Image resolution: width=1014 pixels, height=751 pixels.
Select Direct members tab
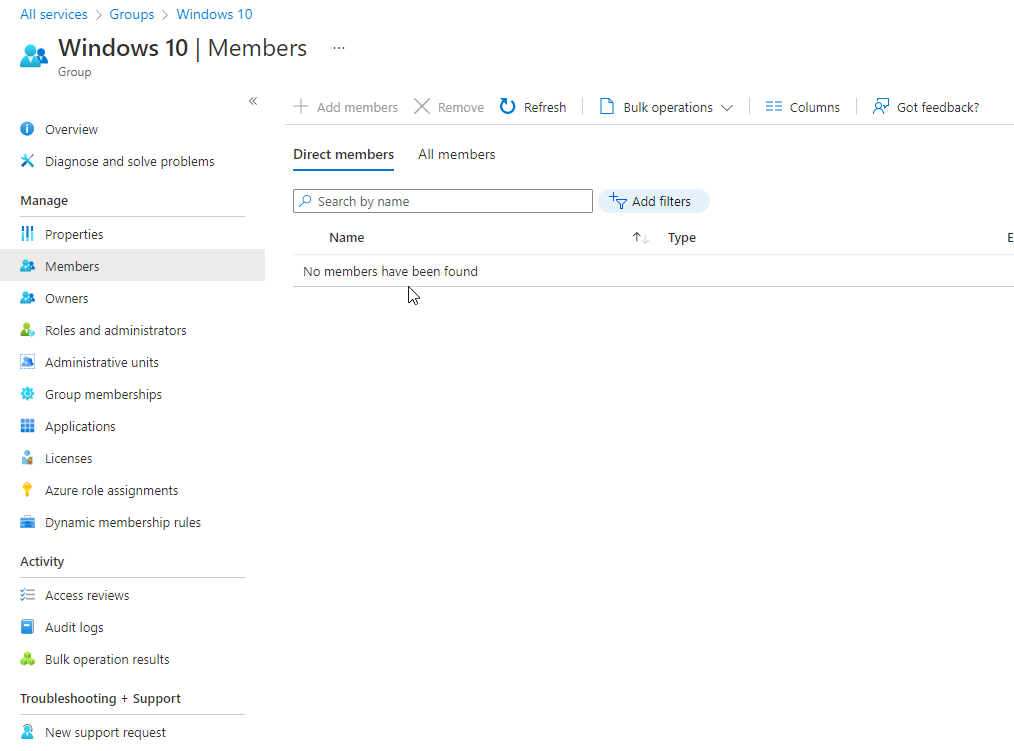coord(343,155)
